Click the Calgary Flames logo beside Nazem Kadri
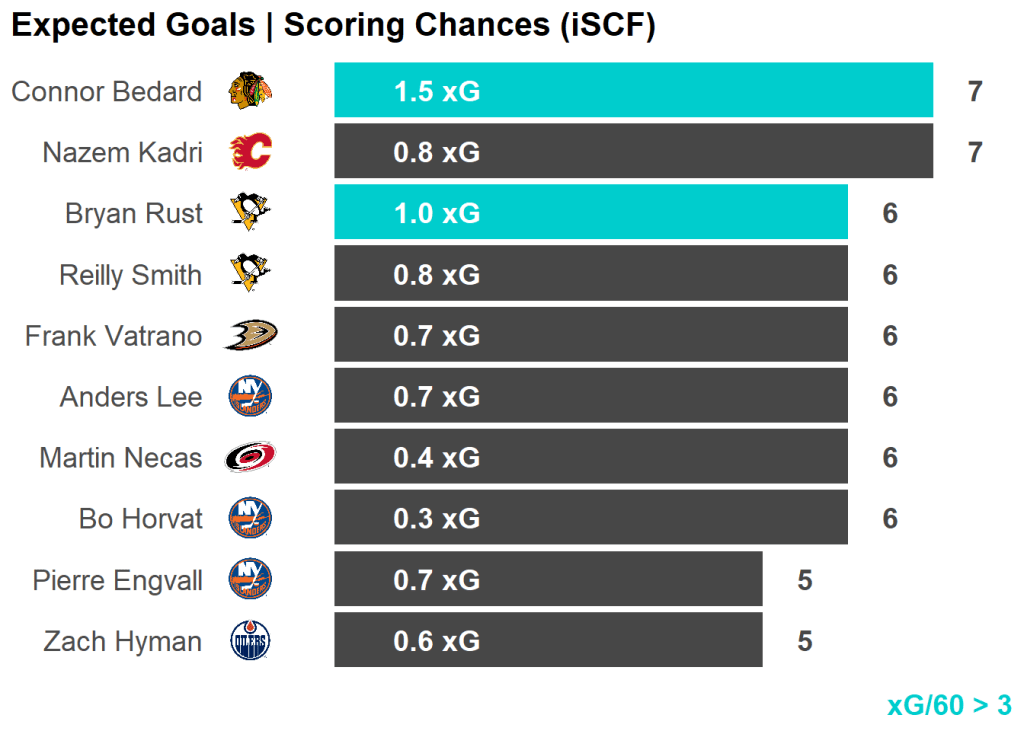The image size is (1024, 731). [250, 152]
